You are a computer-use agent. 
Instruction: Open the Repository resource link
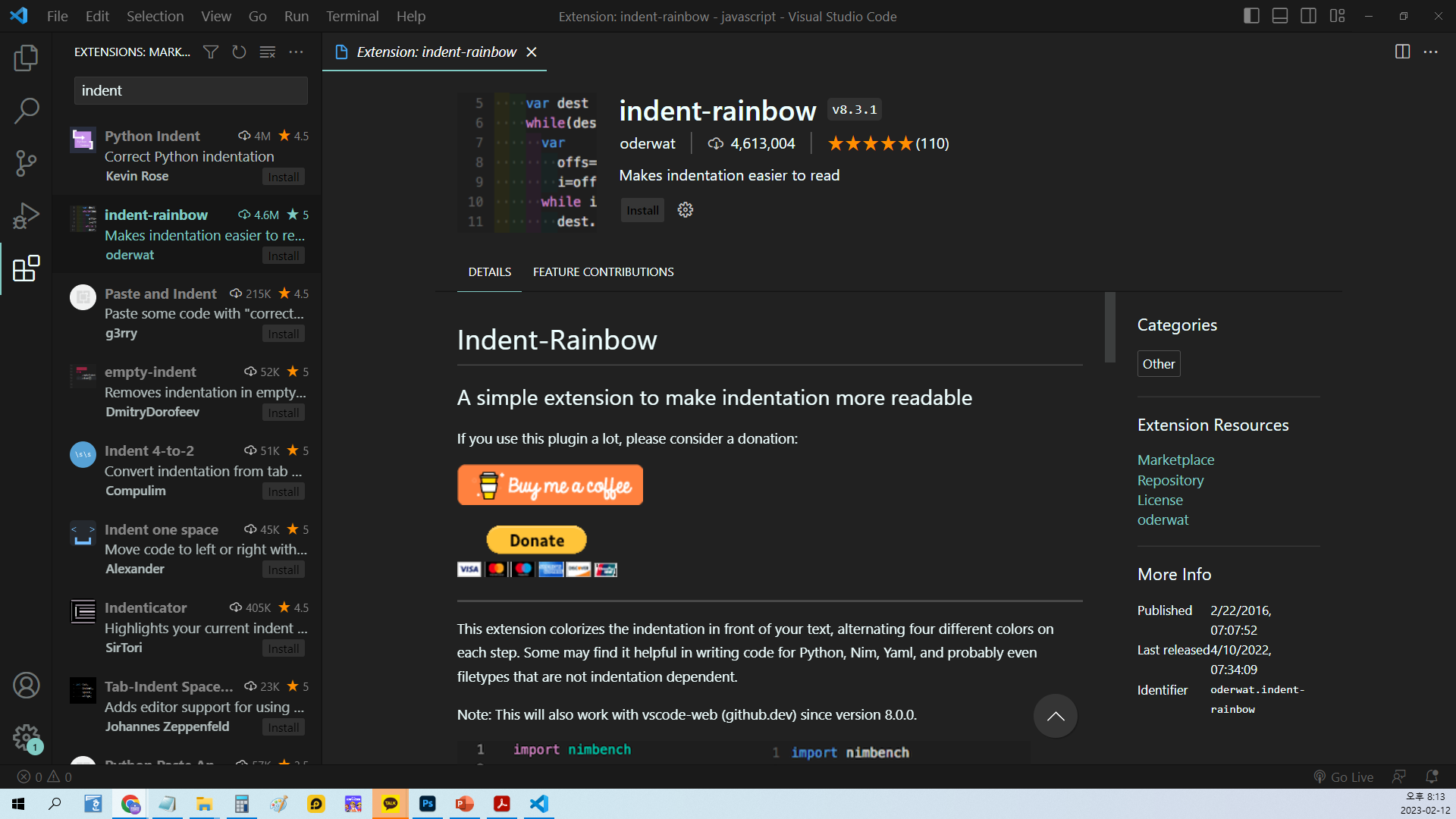[1170, 480]
